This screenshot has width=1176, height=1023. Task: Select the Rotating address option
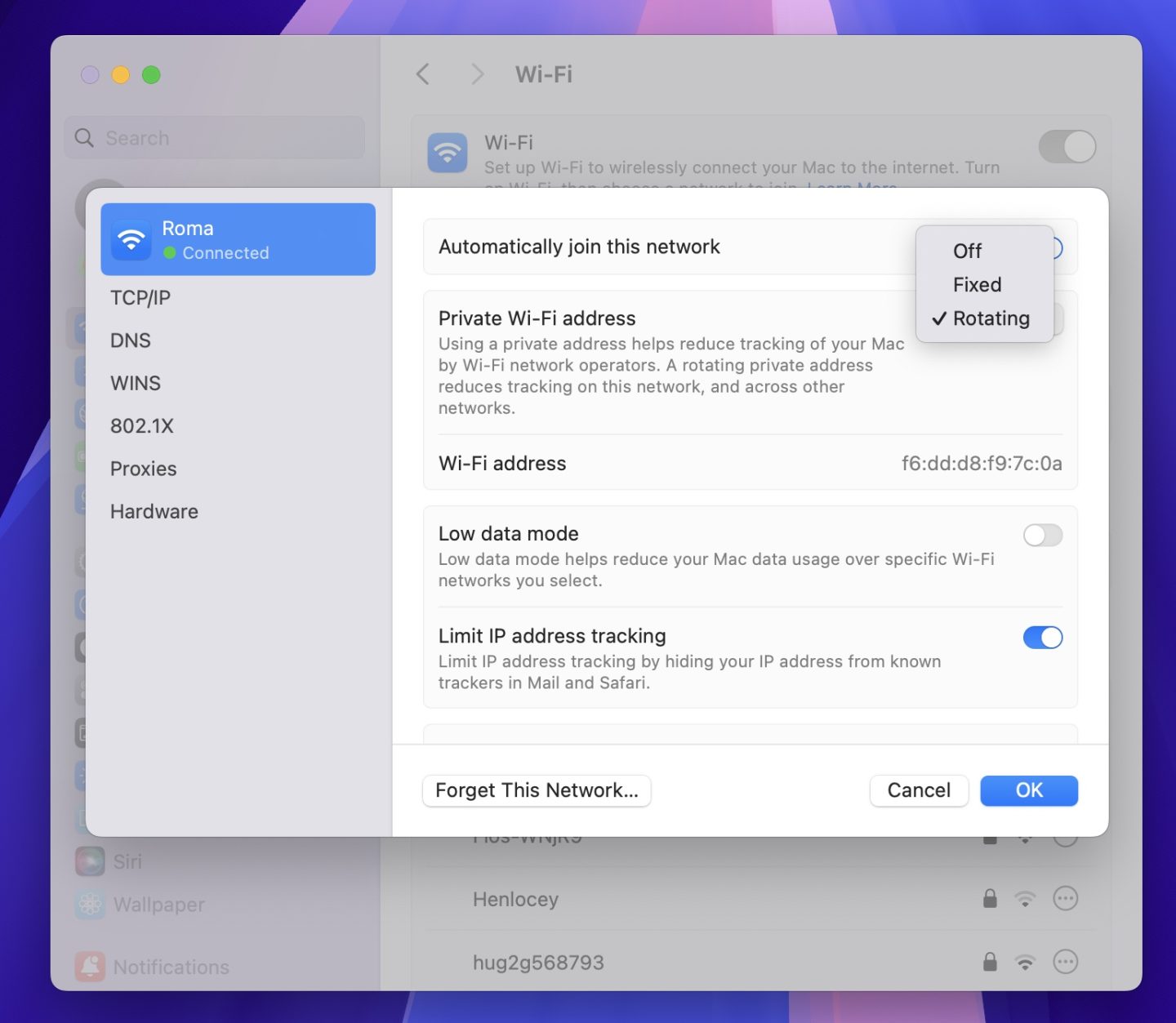pos(991,318)
